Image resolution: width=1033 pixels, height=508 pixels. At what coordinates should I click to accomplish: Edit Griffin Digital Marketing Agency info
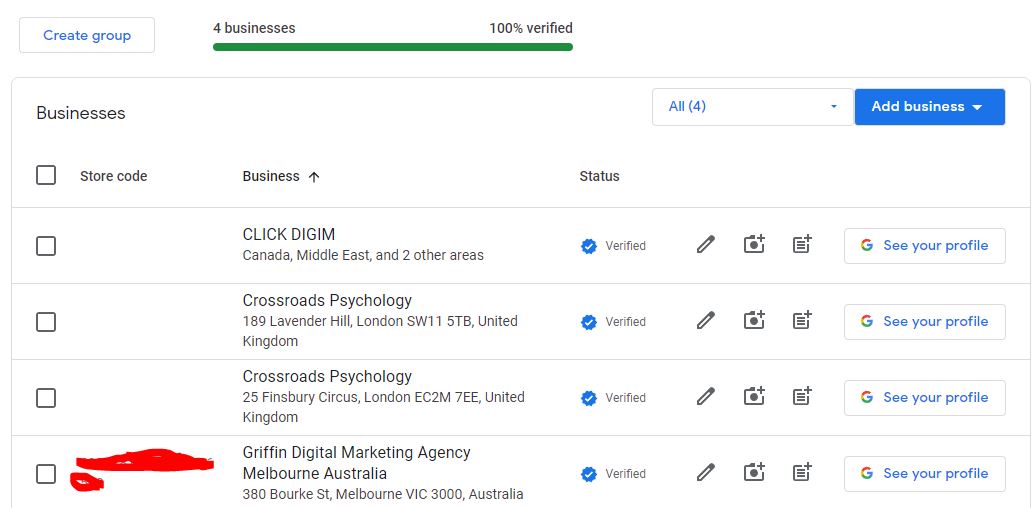706,473
